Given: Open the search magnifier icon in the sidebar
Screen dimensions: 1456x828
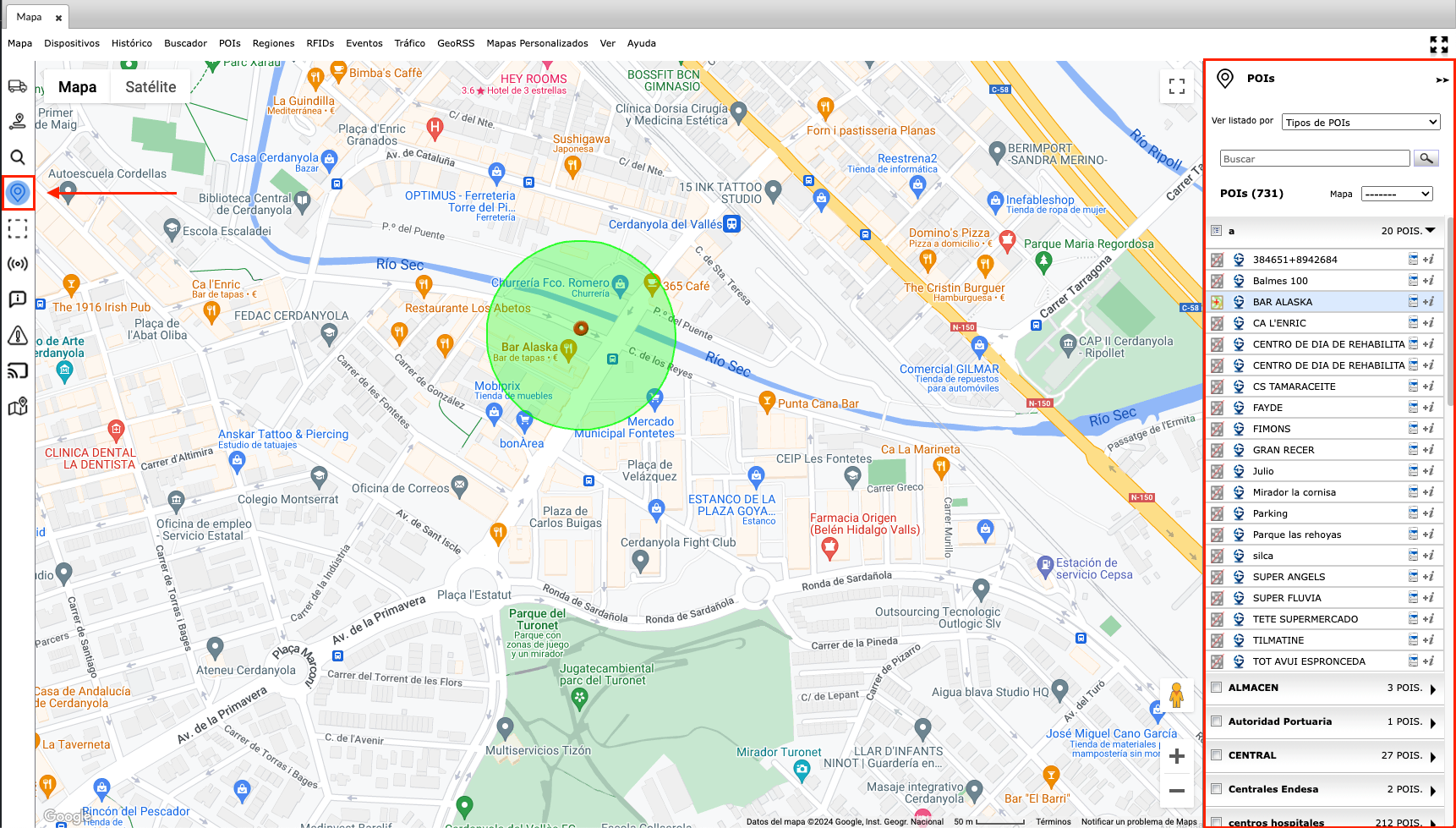Looking at the screenshot, I should 18,157.
